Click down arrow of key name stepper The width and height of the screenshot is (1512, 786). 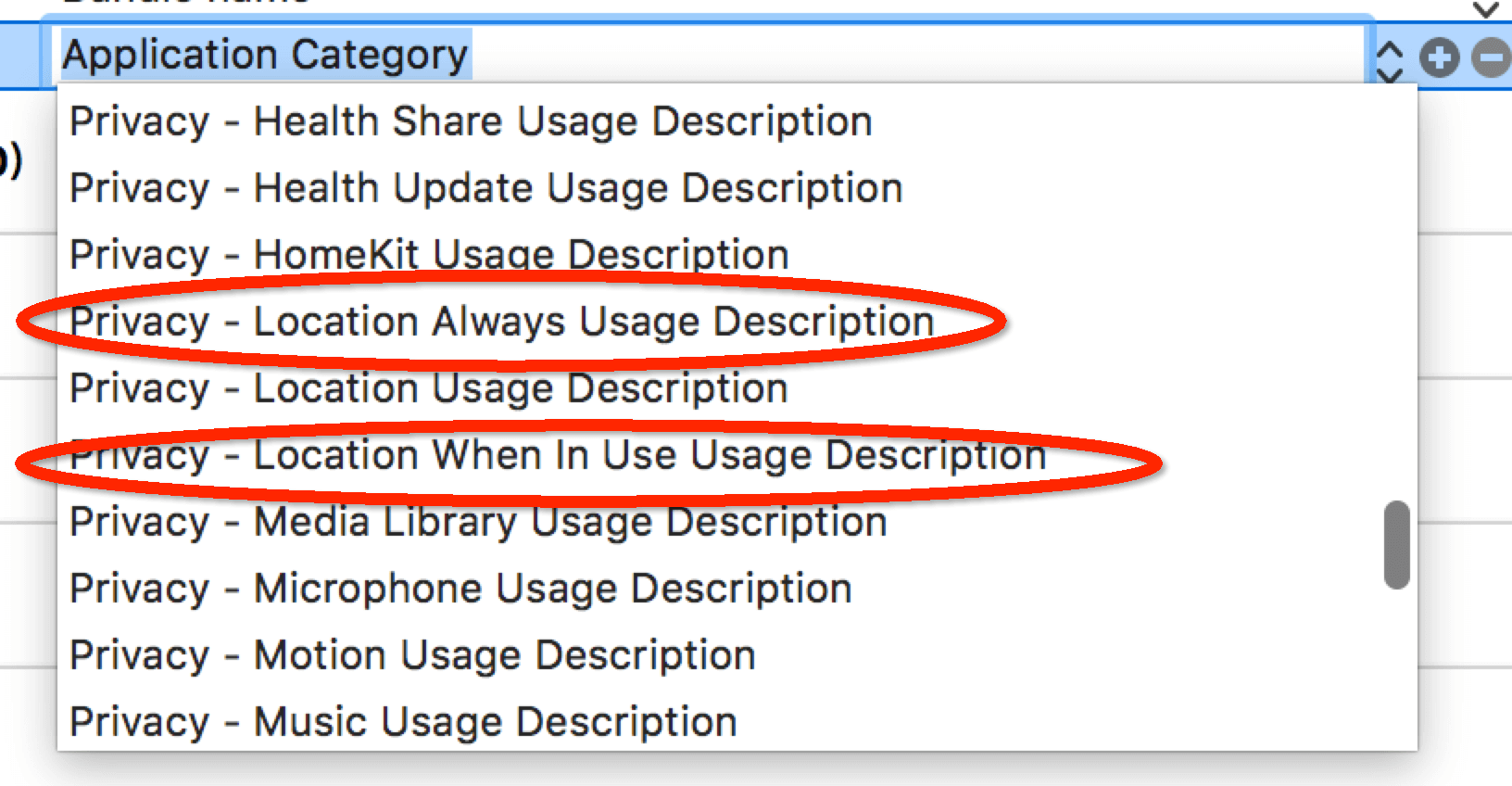[x=1389, y=71]
